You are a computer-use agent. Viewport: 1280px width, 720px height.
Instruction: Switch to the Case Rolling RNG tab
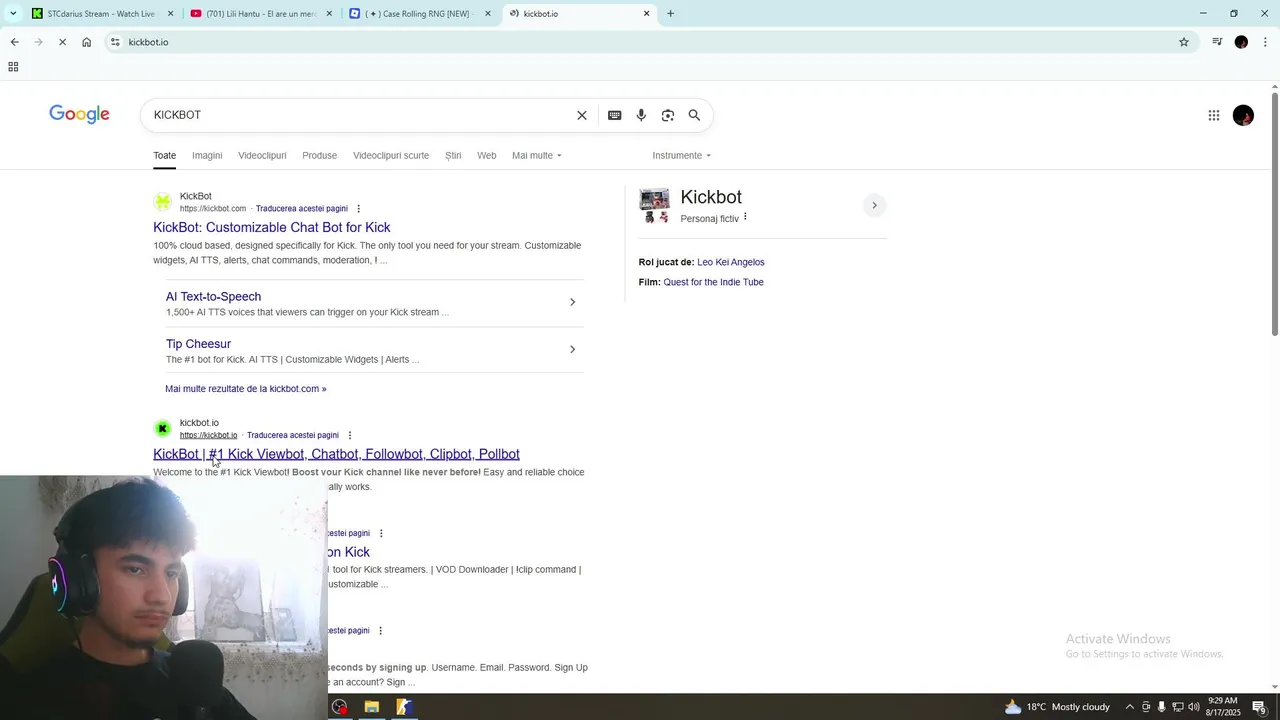[x=420, y=14]
